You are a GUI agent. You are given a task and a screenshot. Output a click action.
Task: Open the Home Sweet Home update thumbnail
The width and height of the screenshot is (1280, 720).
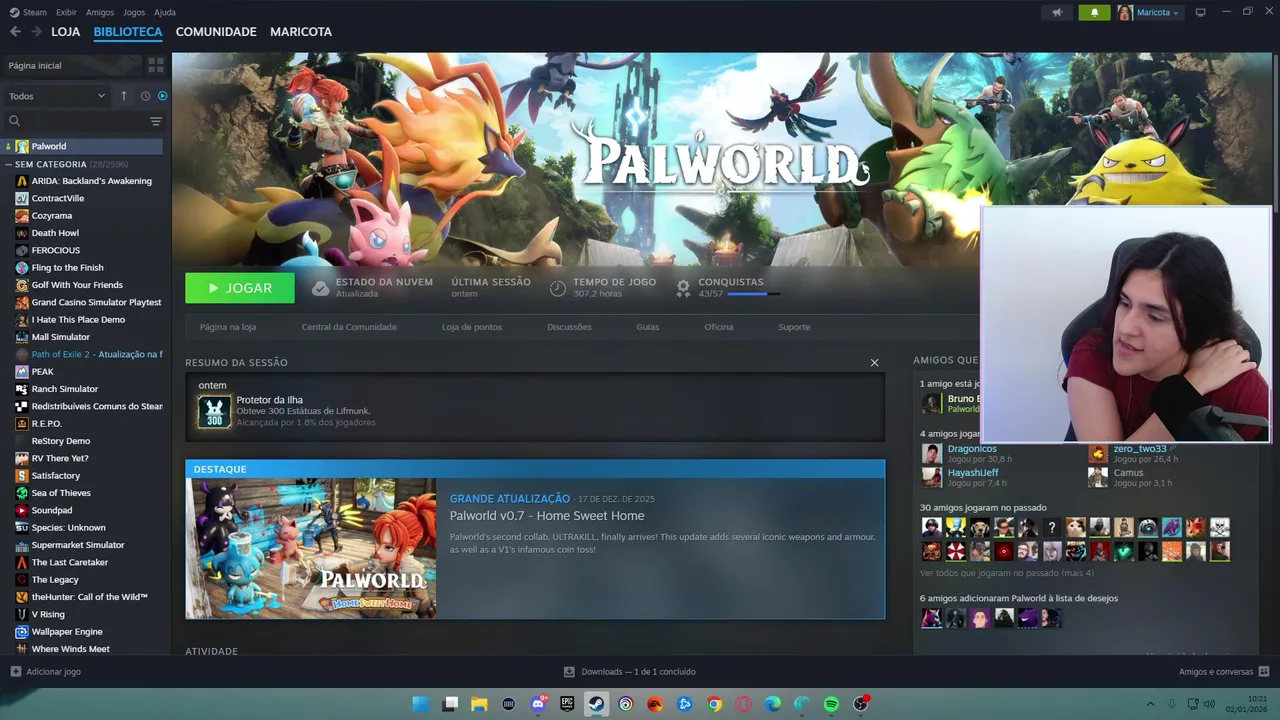(x=311, y=548)
